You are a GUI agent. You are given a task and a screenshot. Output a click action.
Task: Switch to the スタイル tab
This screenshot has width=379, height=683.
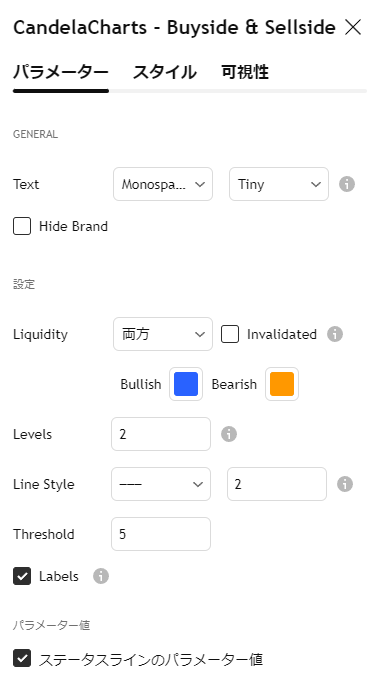click(164, 72)
